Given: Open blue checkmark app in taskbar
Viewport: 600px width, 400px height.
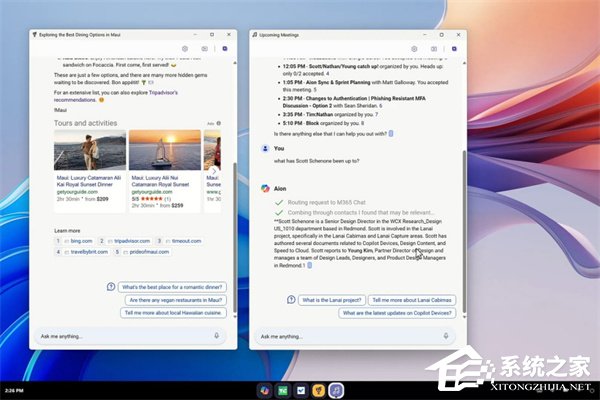Looking at the screenshot, I should 301,390.
